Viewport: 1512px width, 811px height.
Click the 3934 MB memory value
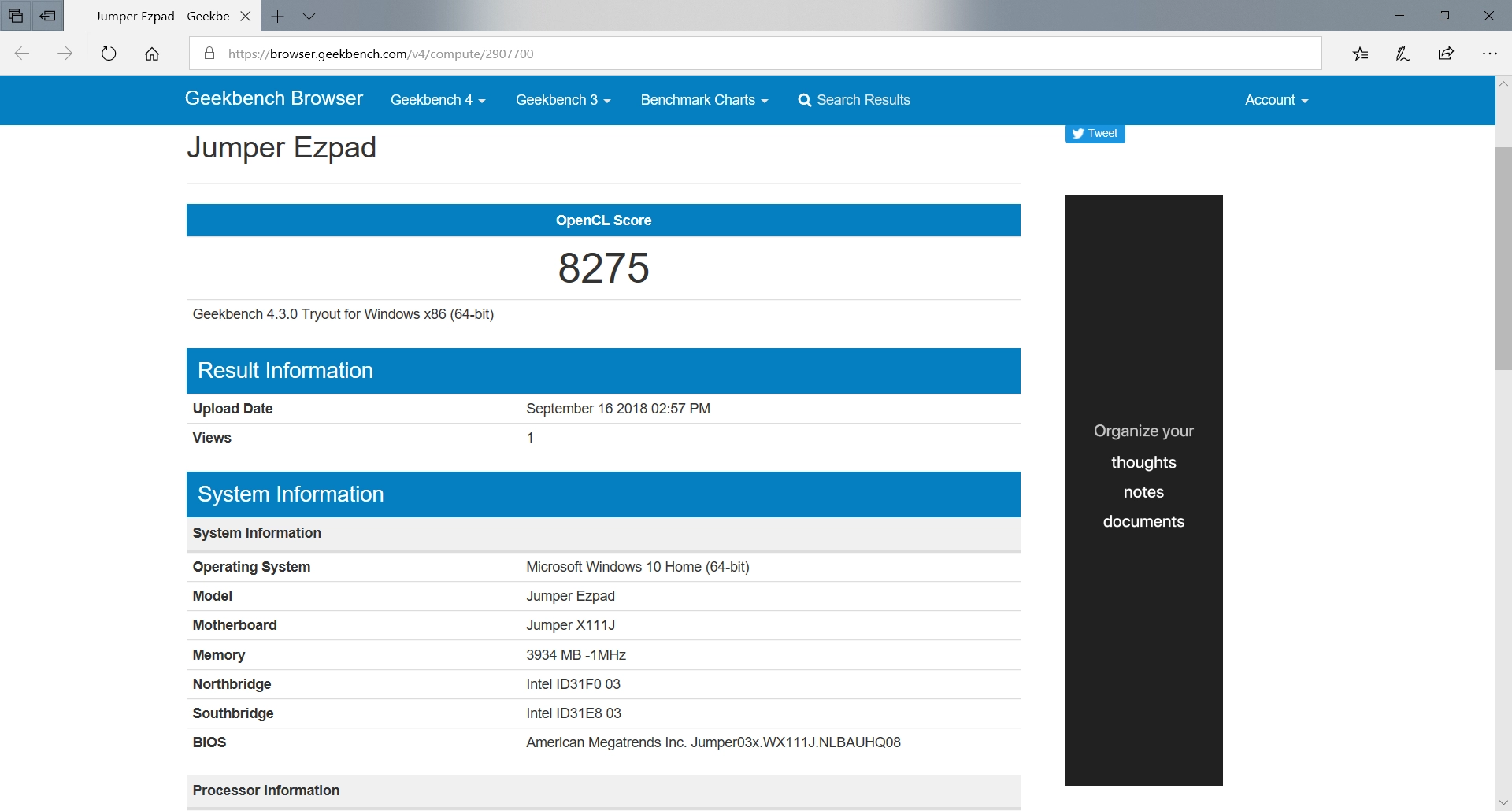pyautogui.click(x=576, y=655)
